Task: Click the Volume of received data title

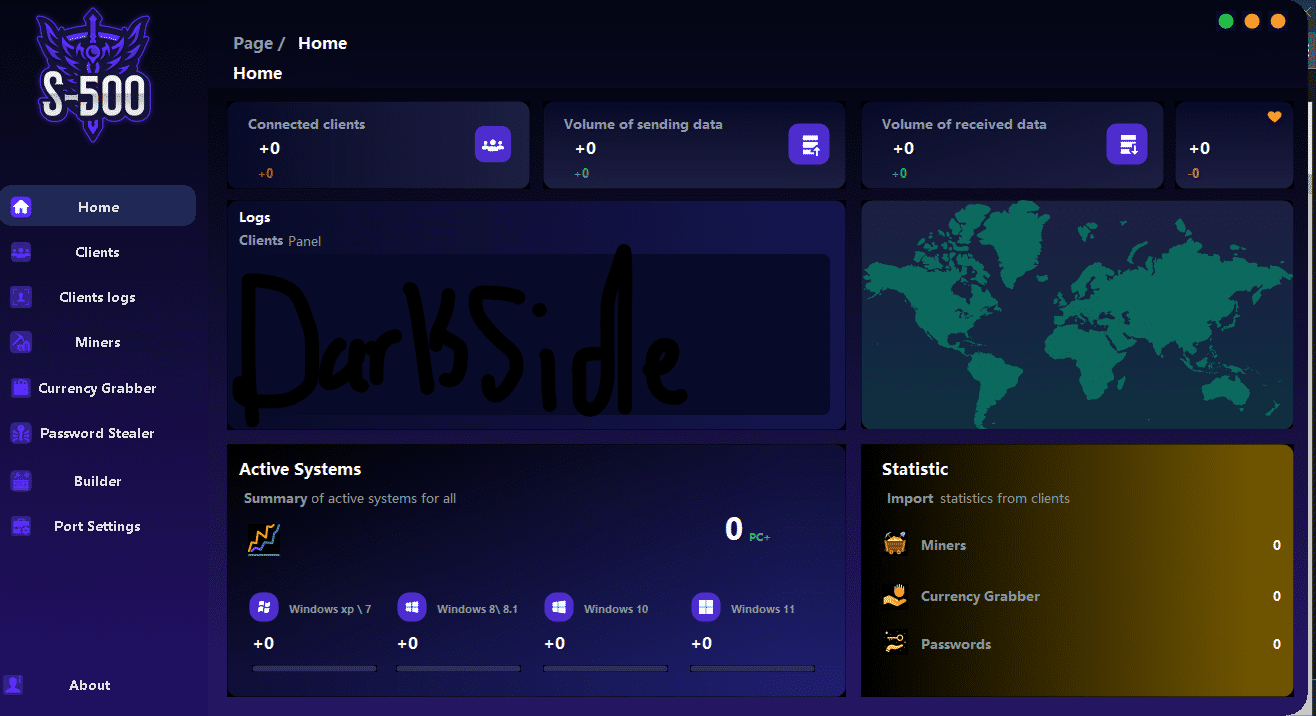Action: pos(964,124)
